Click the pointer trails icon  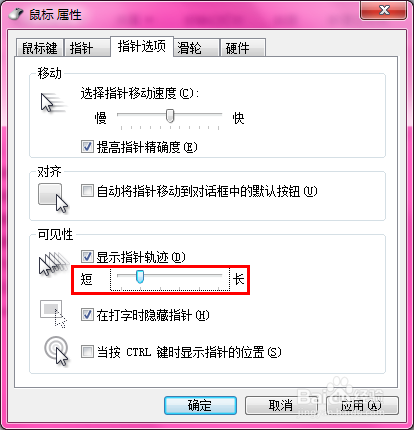tap(54, 263)
